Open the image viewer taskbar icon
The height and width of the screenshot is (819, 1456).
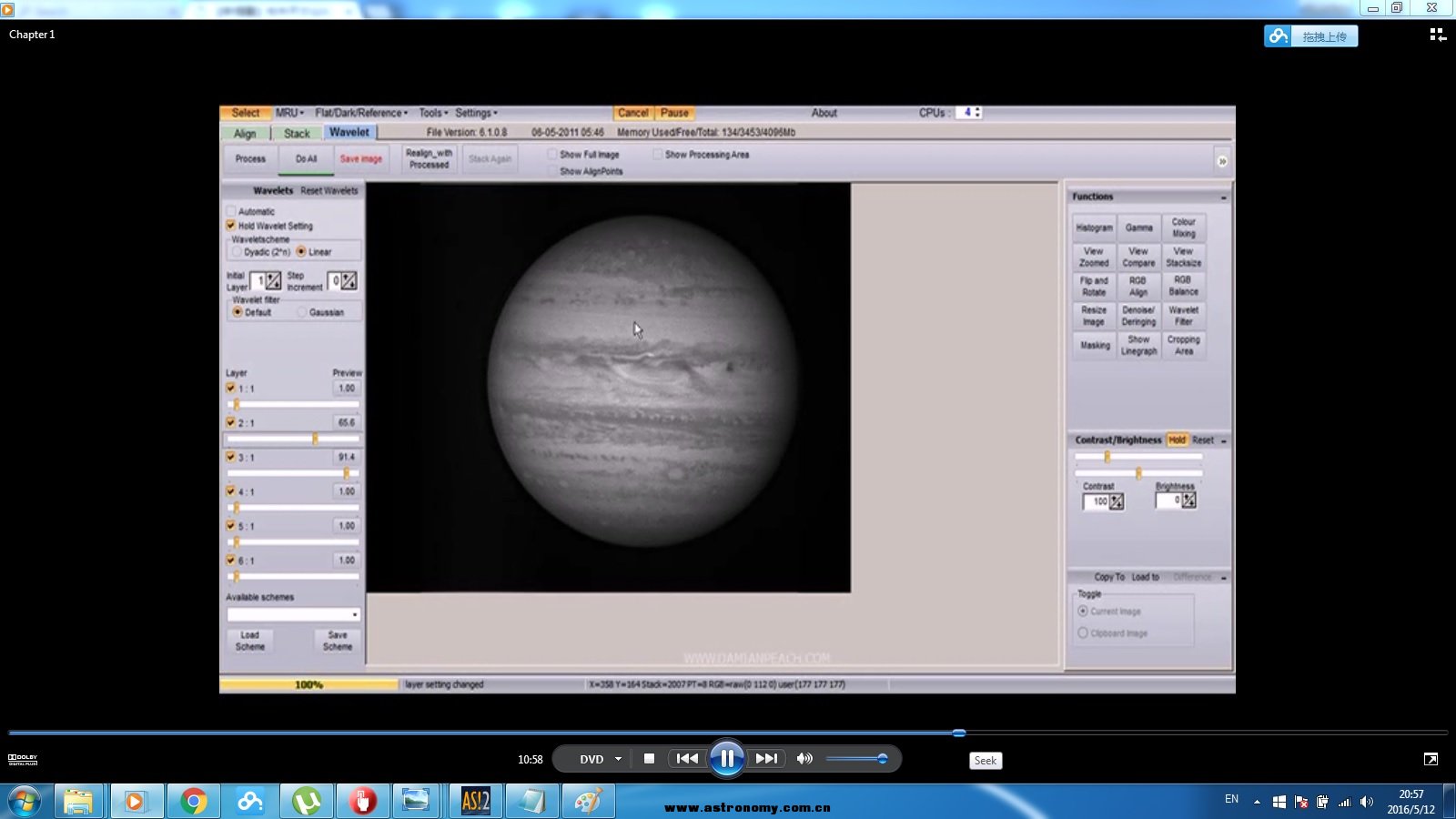pyautogui.click(x=416, y=802)
